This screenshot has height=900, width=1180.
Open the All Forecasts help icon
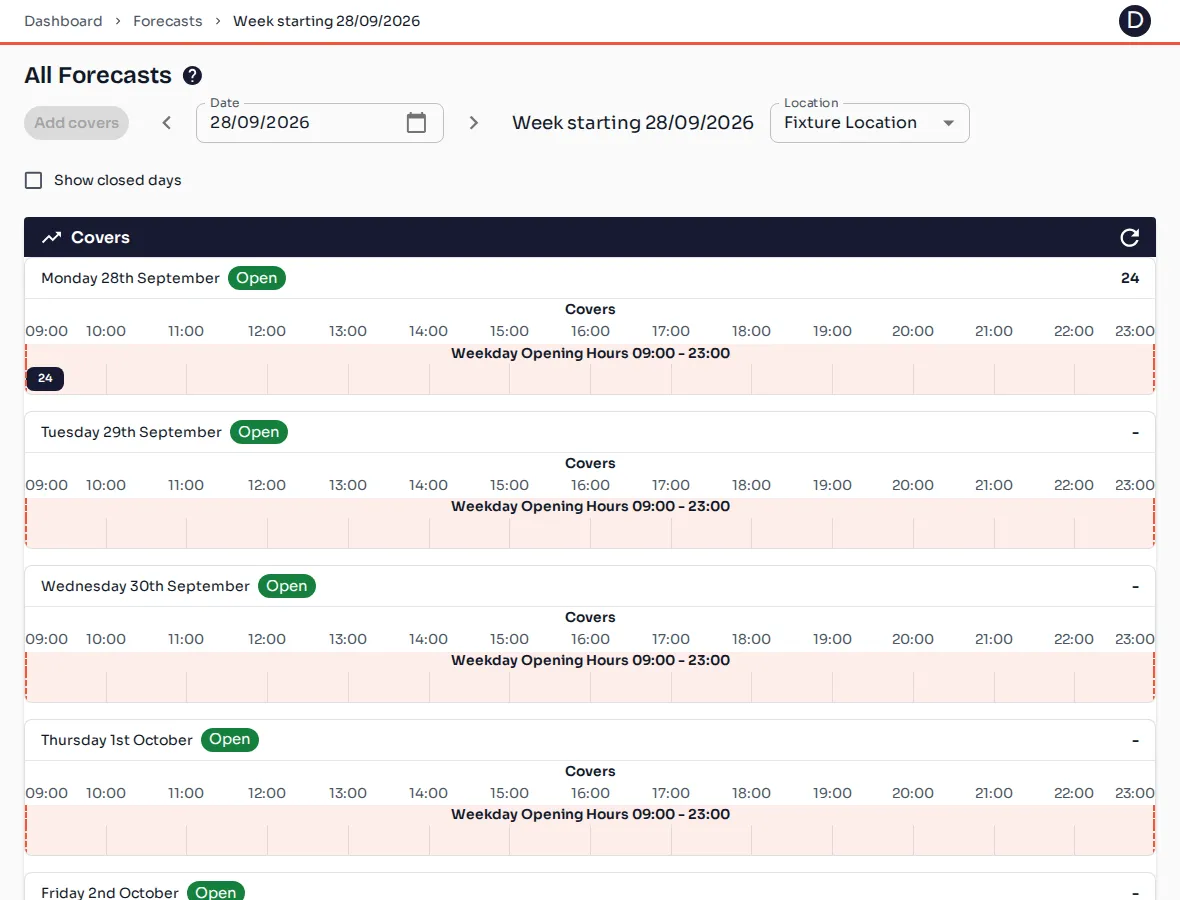tap(193, 75)
